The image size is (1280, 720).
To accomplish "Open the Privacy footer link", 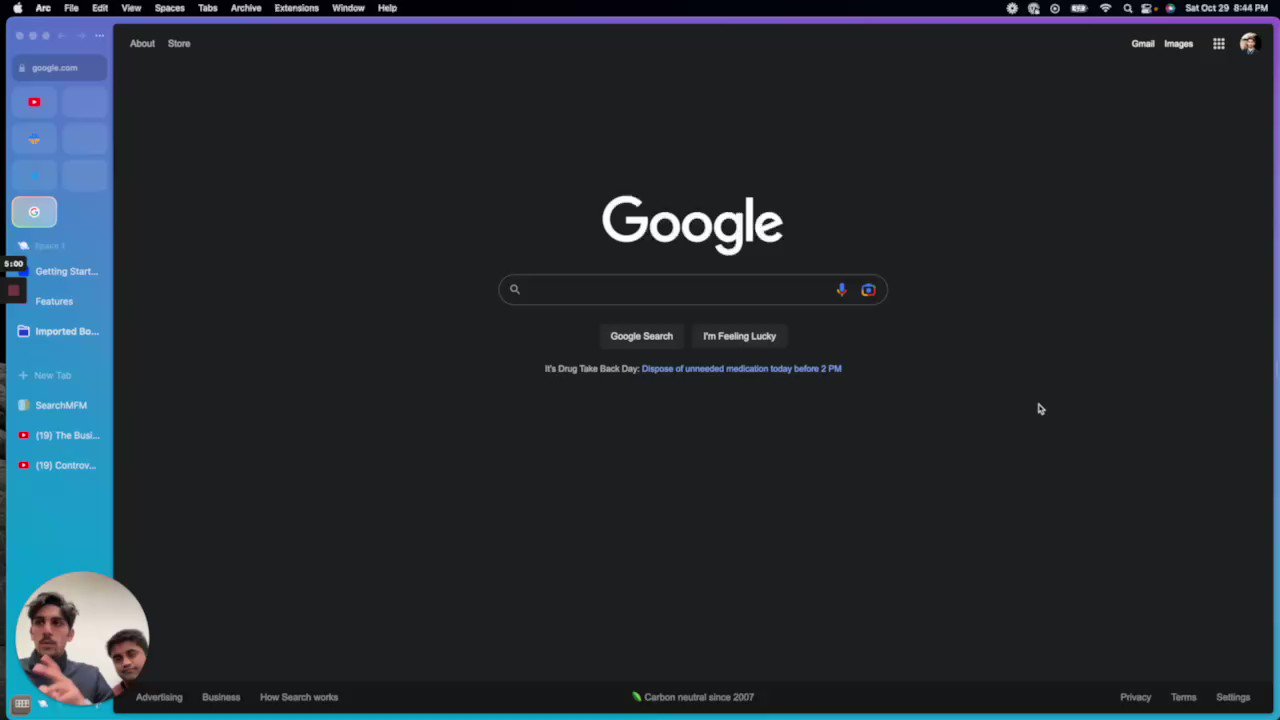I will coord(1135,697).
